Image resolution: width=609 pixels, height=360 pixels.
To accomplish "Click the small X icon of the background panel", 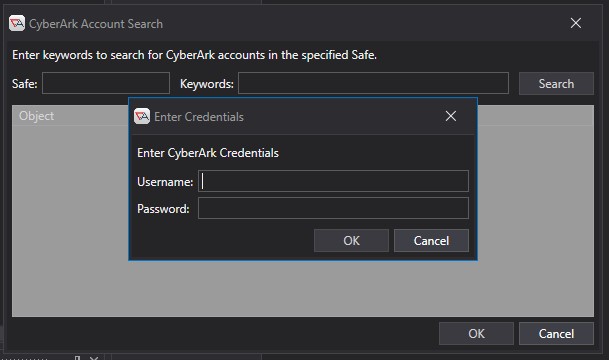I will tap(94, 358).
